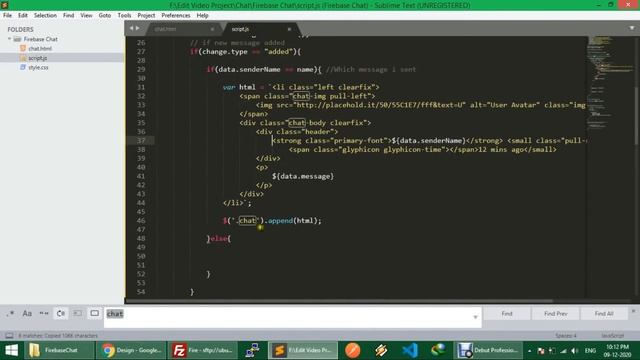Toggle wrap around search option

click(x=61, y=313)
